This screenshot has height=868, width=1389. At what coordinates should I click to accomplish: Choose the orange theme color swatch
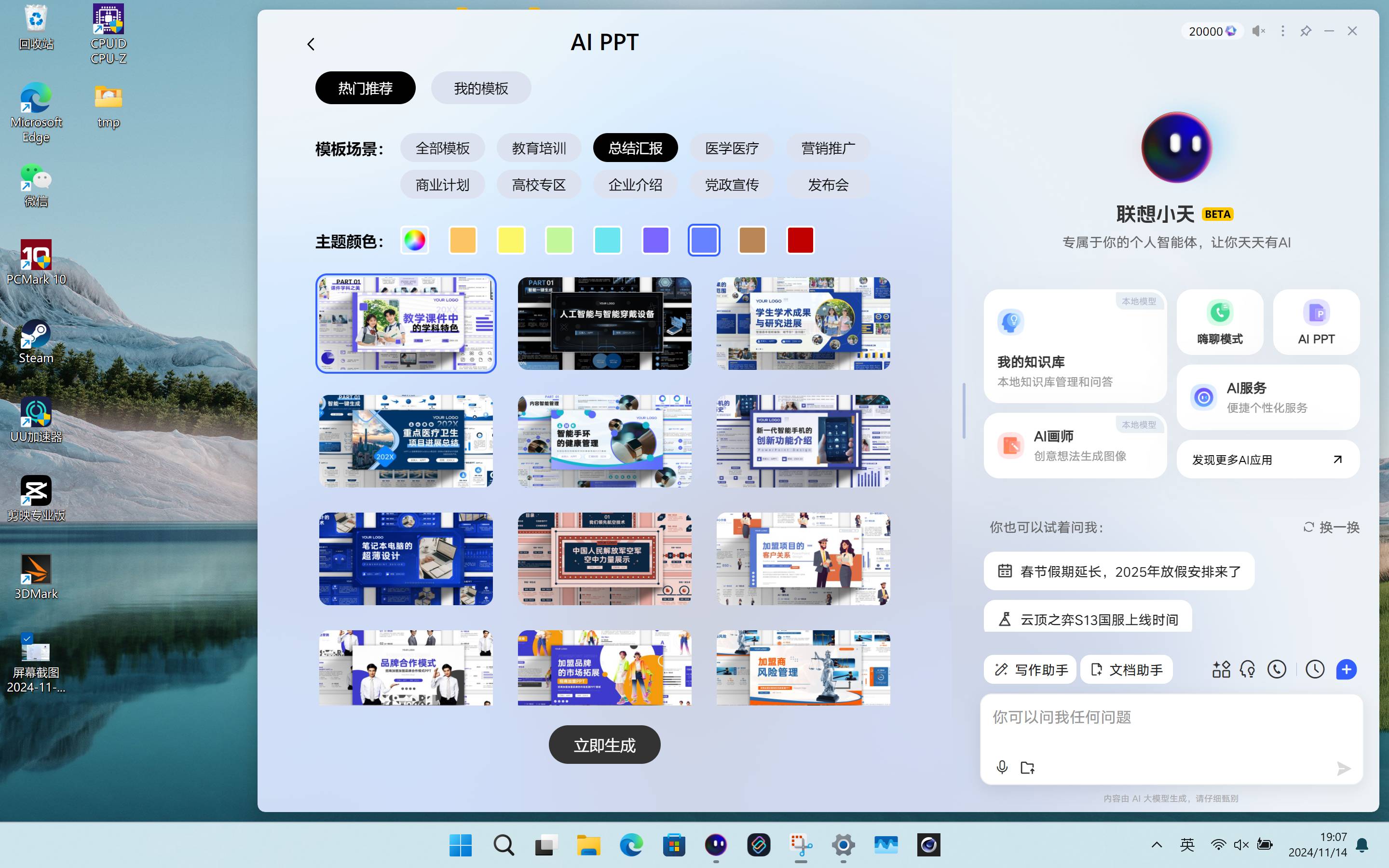click(463, 240)
